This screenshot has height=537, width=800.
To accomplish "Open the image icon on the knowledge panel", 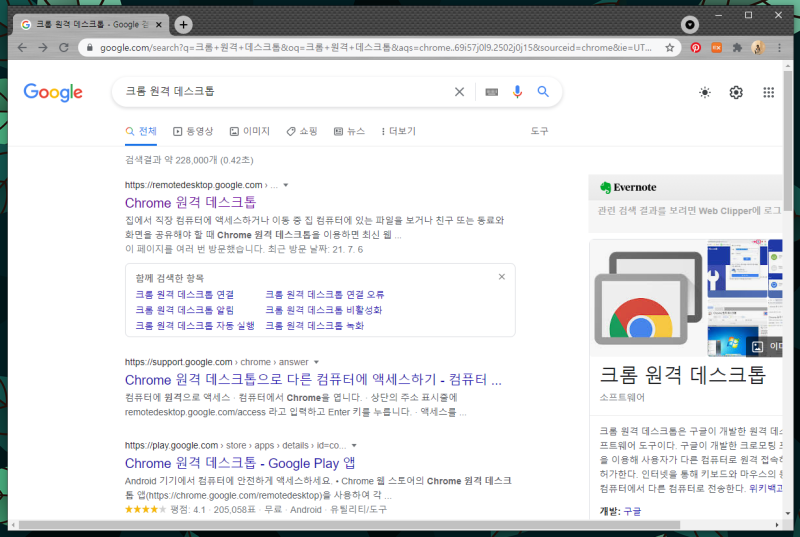I will [x=758, y=347].
